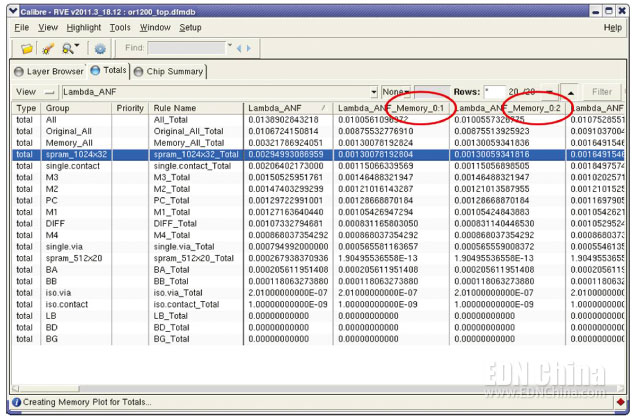The height and width of the screenshot is (420, 632).
Task: Select the Totals tab
Action: 108,71
